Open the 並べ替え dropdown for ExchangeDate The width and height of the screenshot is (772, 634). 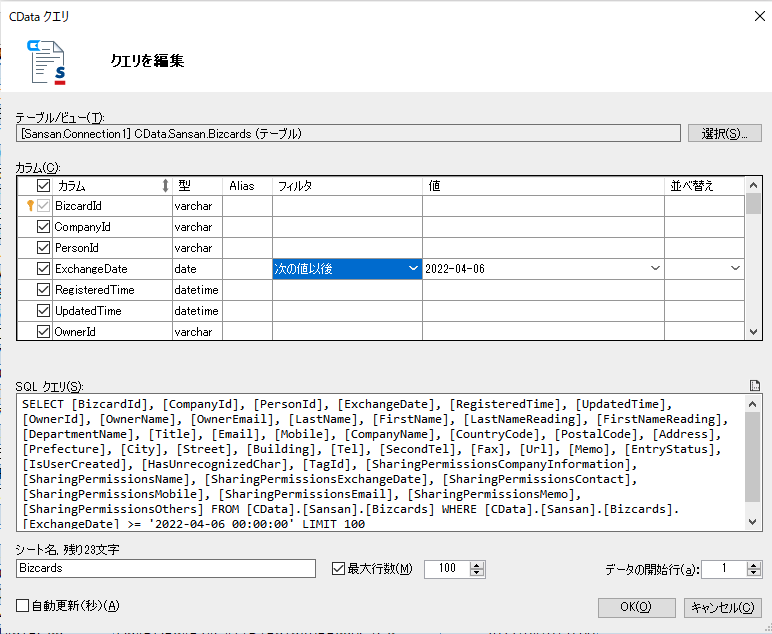click(735, 268)
